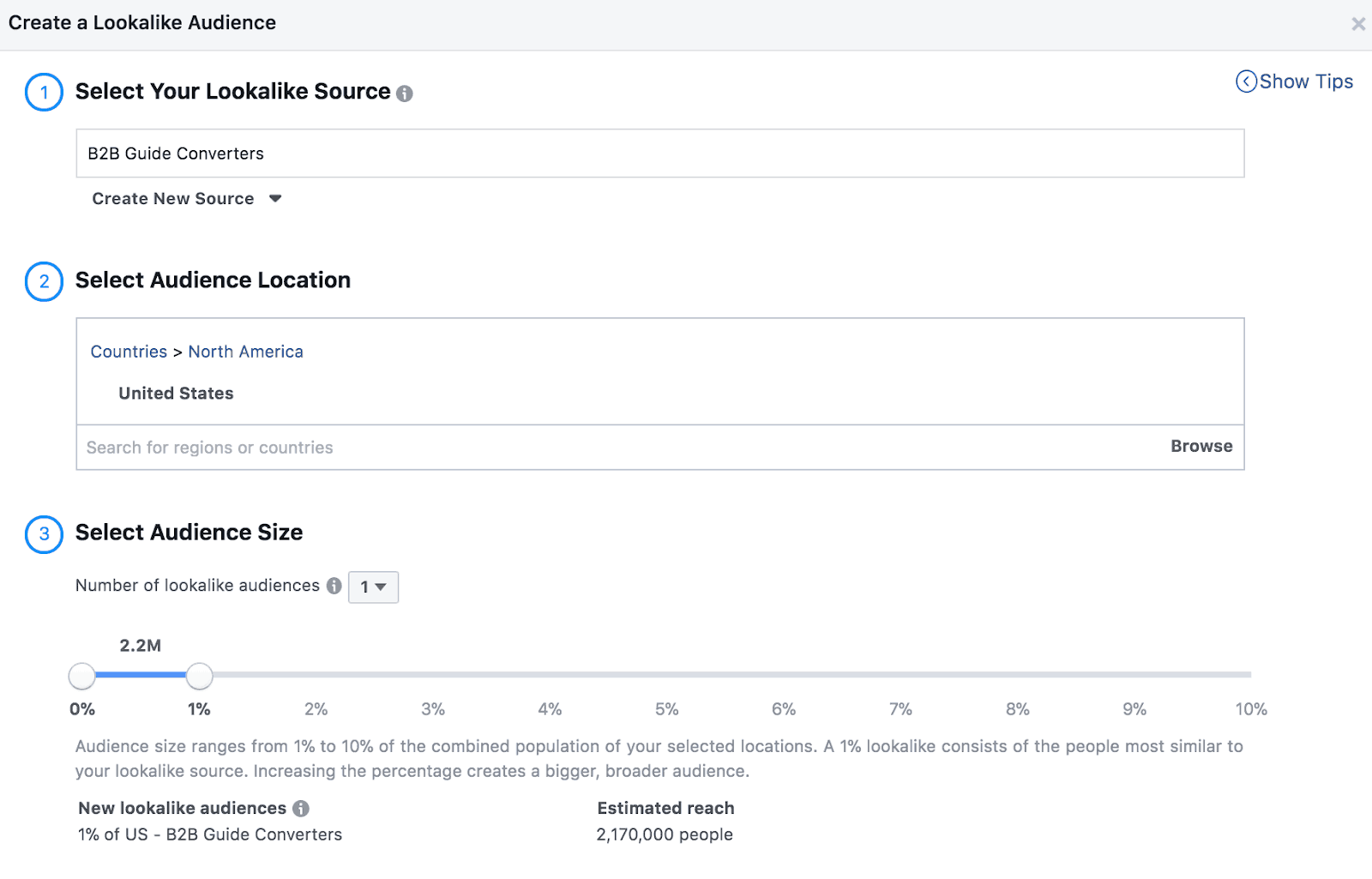The width and height of the screenshot is (1372, 879).
Task: Click the step 3 circle icon
Action: coord(44,533)
